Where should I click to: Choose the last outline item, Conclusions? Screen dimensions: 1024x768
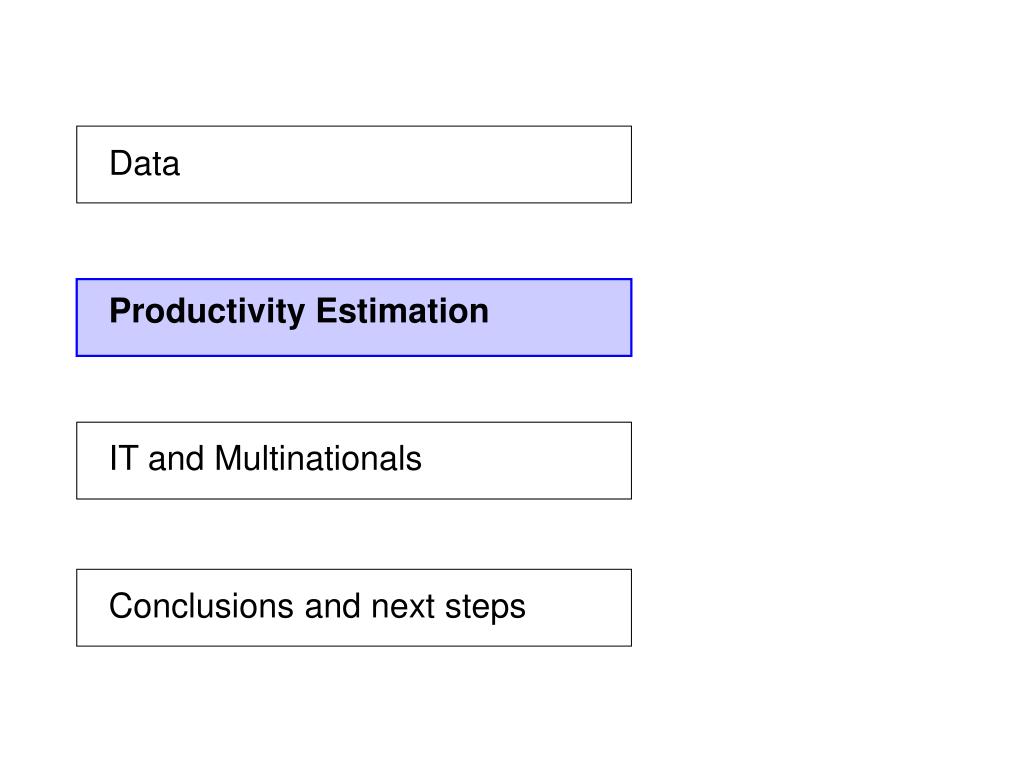click(x=354, y=608)
